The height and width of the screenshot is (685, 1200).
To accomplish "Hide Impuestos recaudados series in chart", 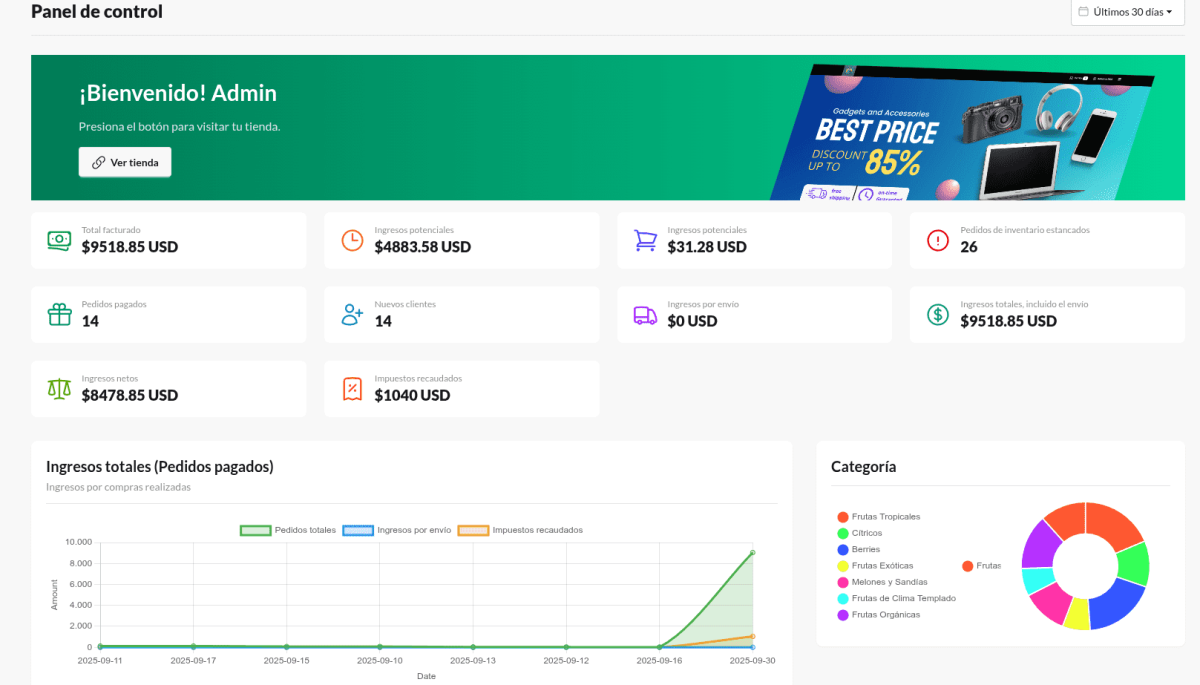I will pos(520,530).
